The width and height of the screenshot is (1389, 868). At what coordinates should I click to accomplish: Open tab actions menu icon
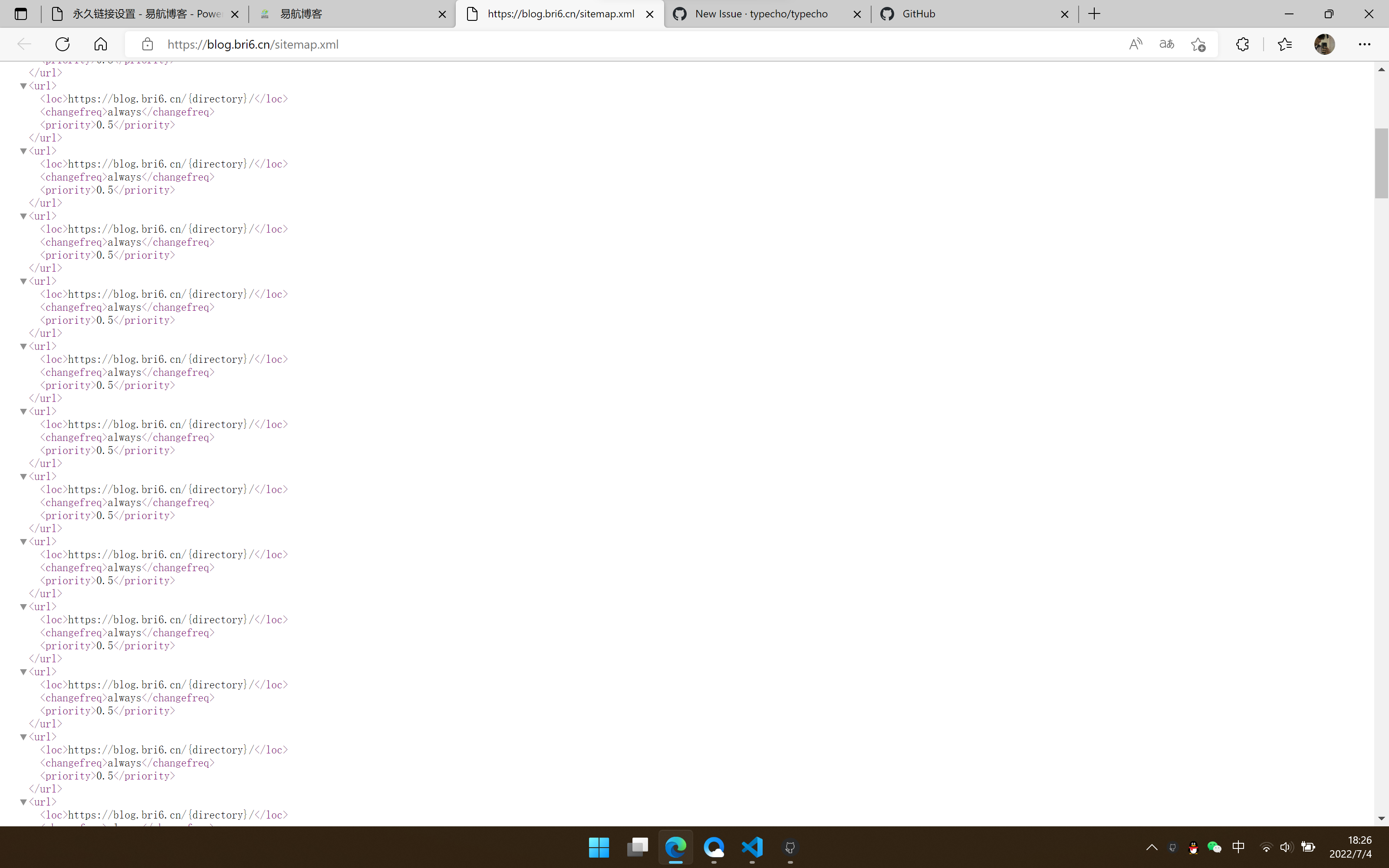21,14
